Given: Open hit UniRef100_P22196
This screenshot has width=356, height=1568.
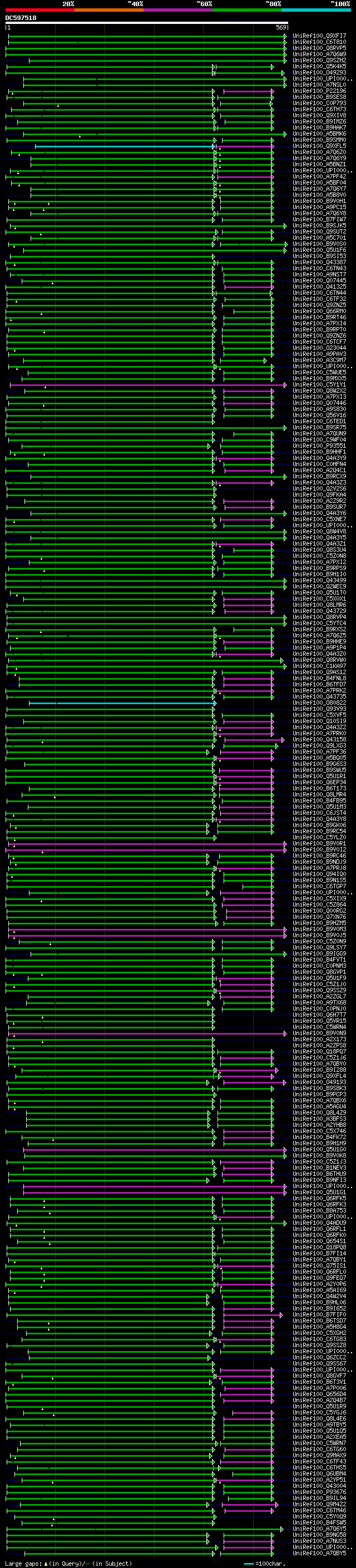Looking at the screenshot, I should tap(319, 91).
